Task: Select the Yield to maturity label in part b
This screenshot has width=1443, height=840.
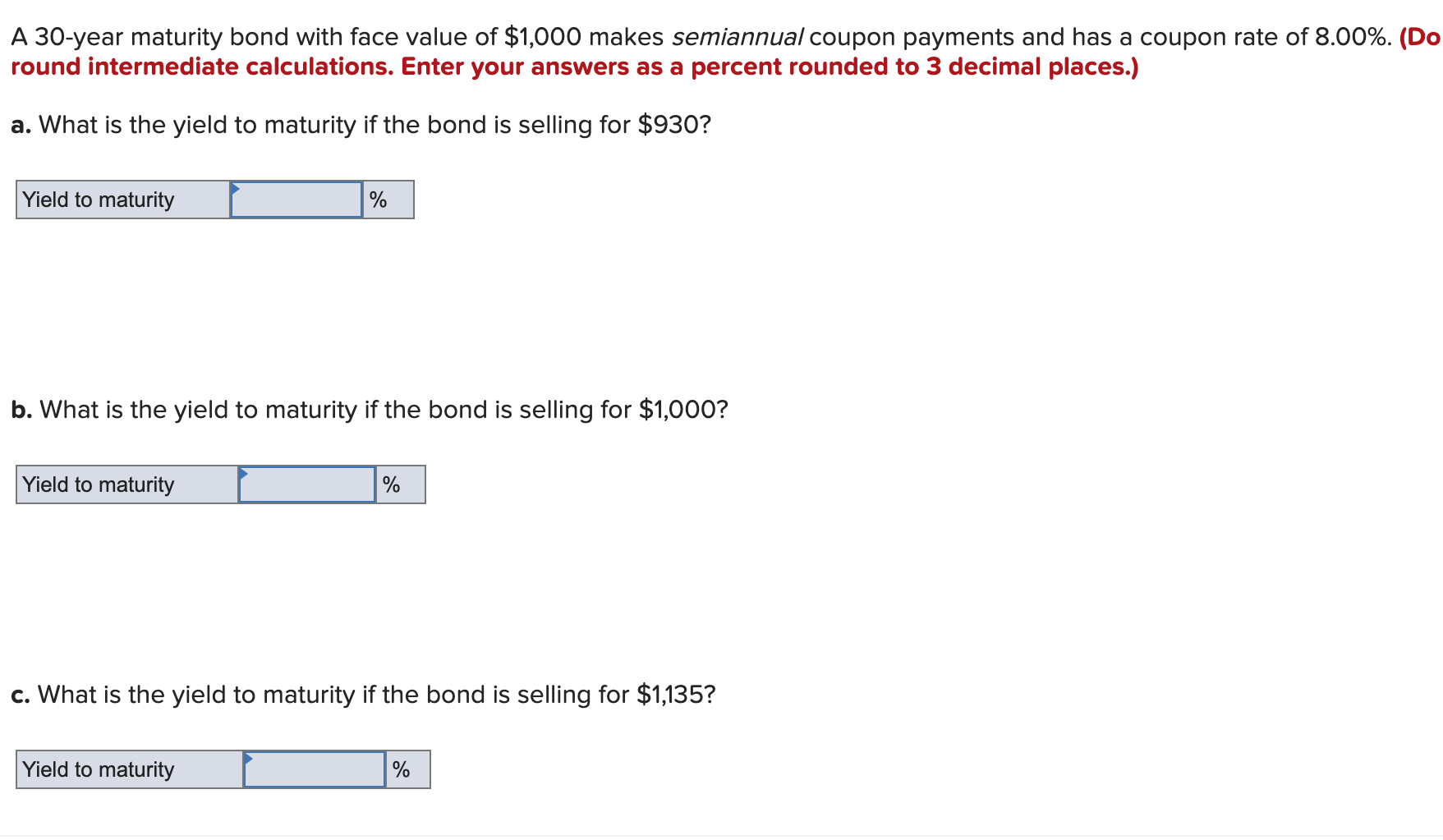Action: [99, 484]
